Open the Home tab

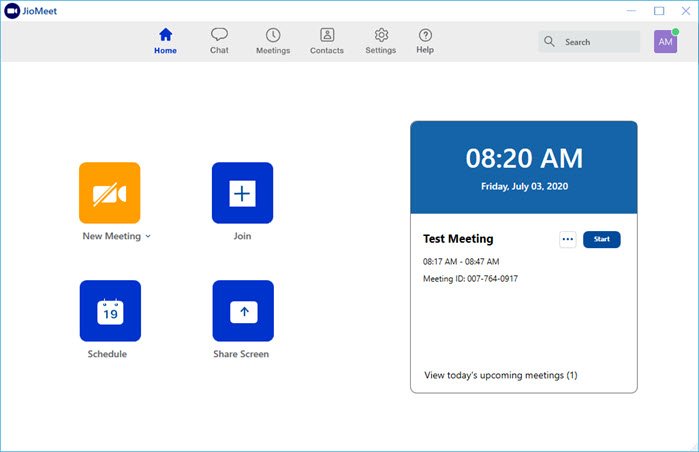tap(165, 41)
